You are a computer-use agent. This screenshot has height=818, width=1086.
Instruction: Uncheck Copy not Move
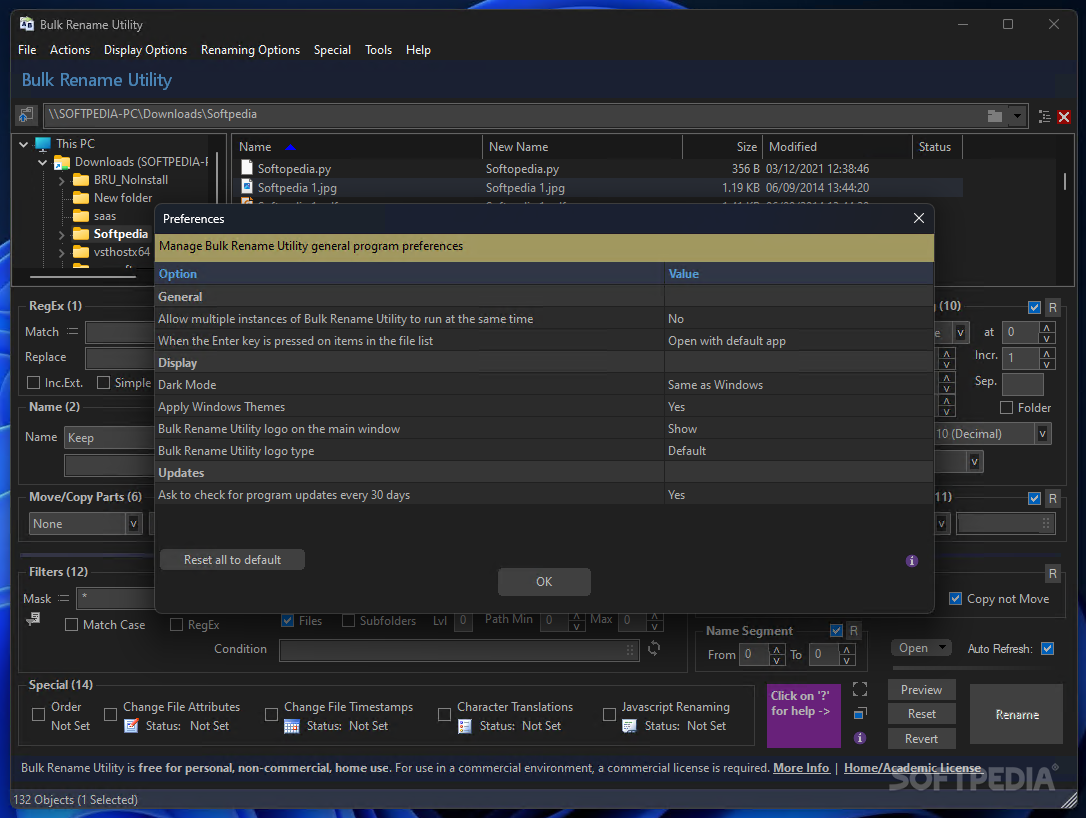(955, 598)
